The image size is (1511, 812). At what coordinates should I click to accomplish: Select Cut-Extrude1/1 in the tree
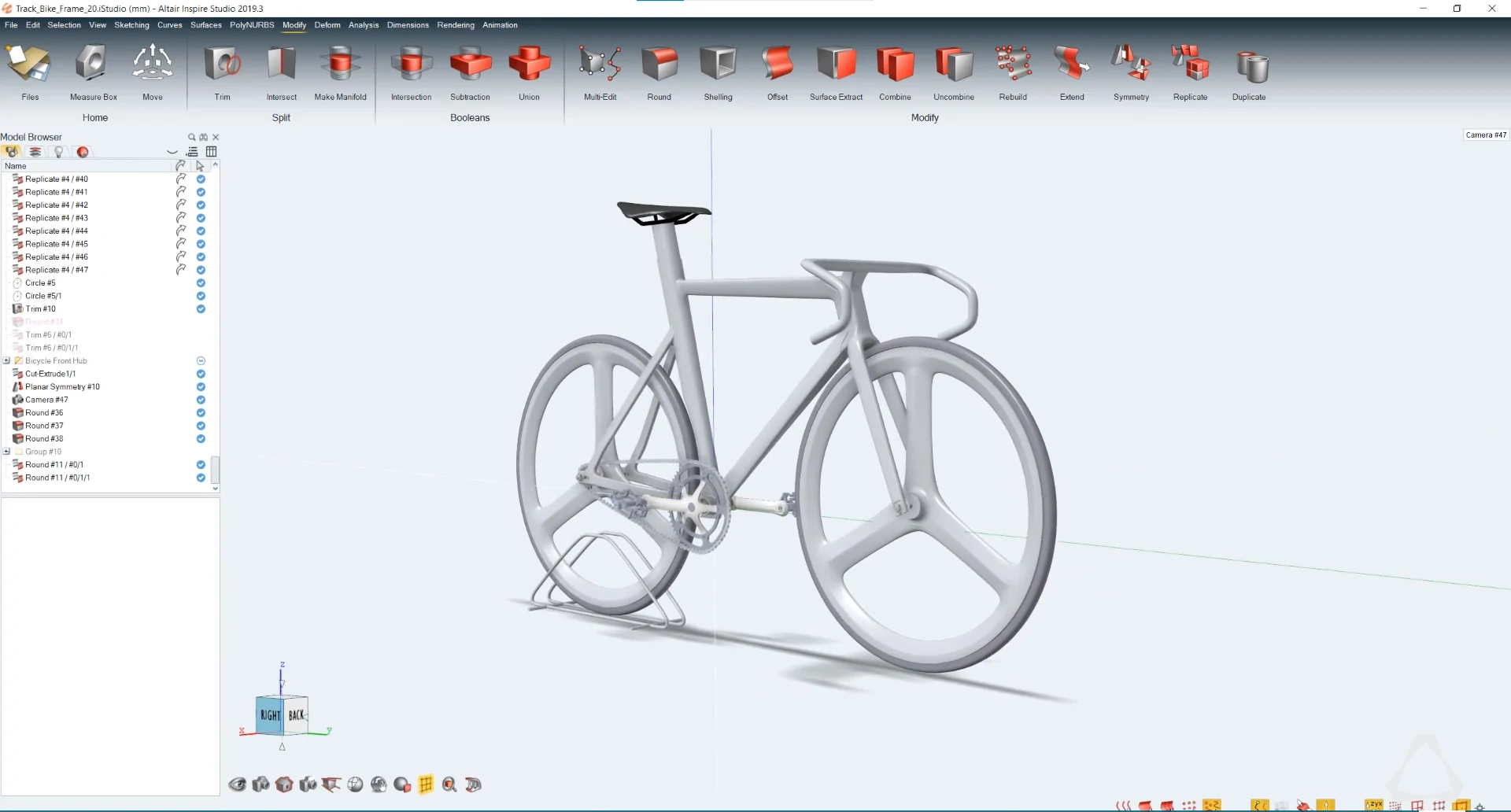[50, 374]
